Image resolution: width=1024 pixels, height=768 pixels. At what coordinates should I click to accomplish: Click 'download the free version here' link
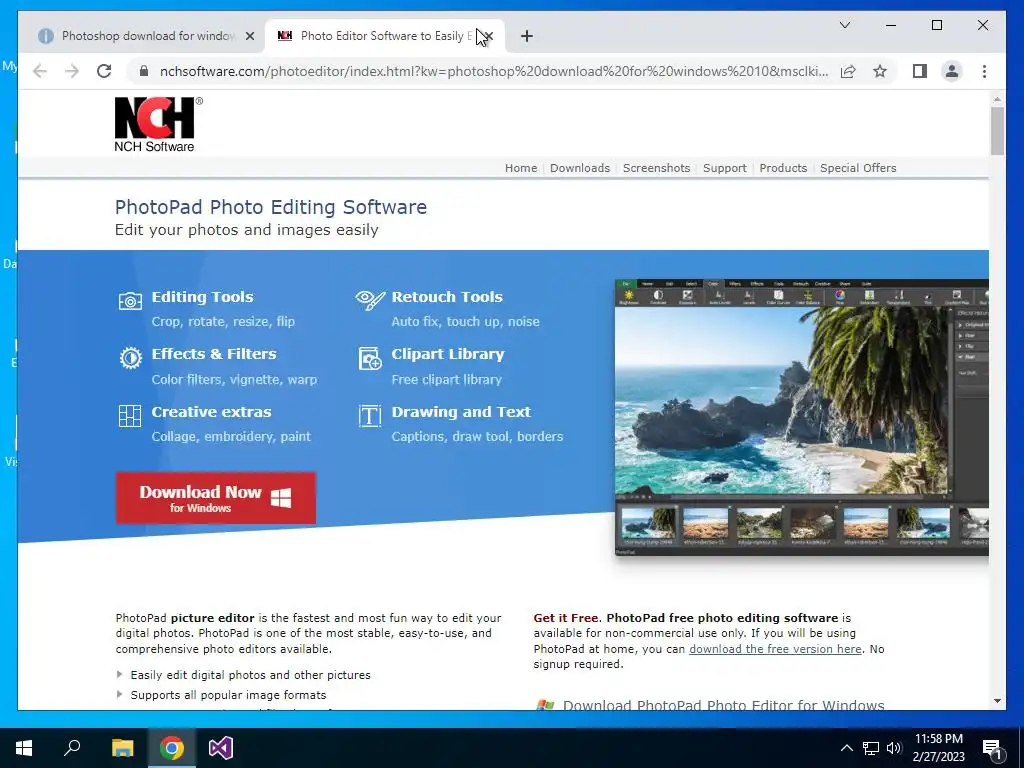coord(775,648)
